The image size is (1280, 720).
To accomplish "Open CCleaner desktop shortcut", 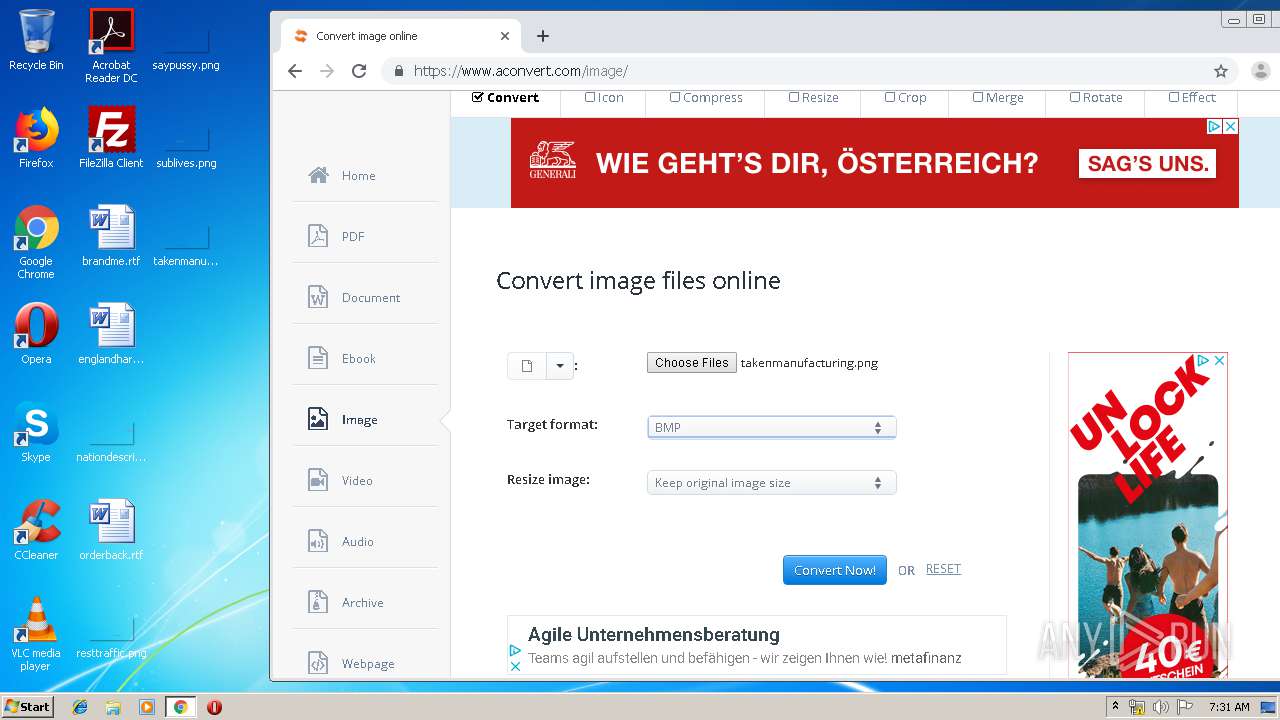I will tap(36, 530).
